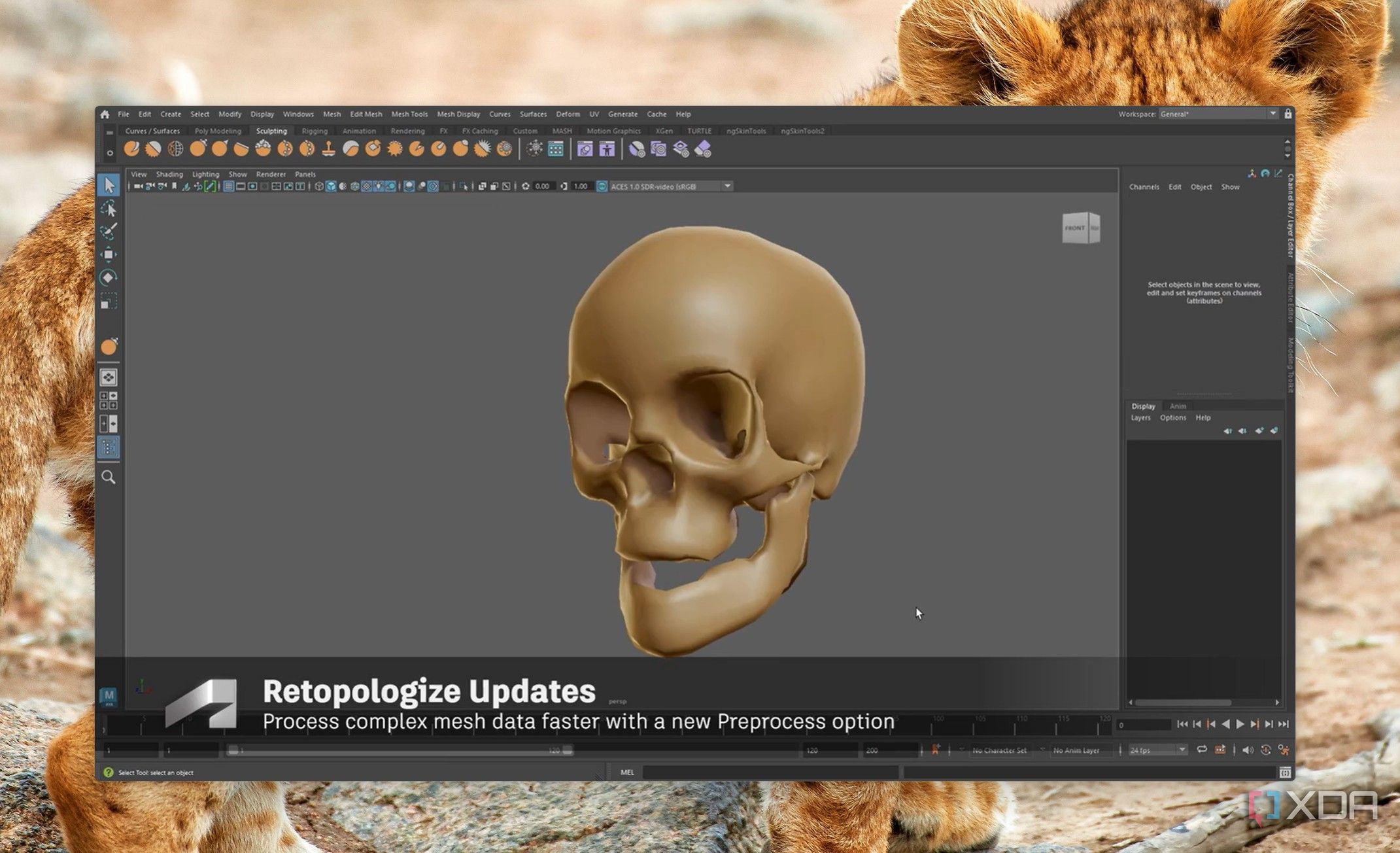
Task: Open the freeze/snowflake tool on the shelf
Action: tap(534, 149)
